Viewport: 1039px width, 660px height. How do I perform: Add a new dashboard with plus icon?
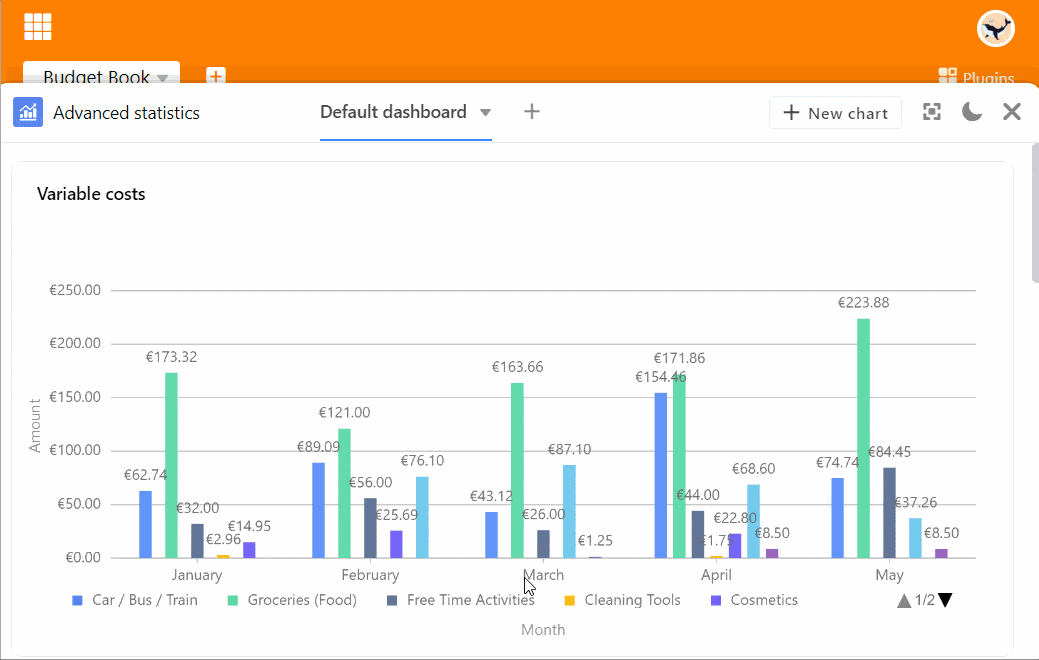coord(532,112)
